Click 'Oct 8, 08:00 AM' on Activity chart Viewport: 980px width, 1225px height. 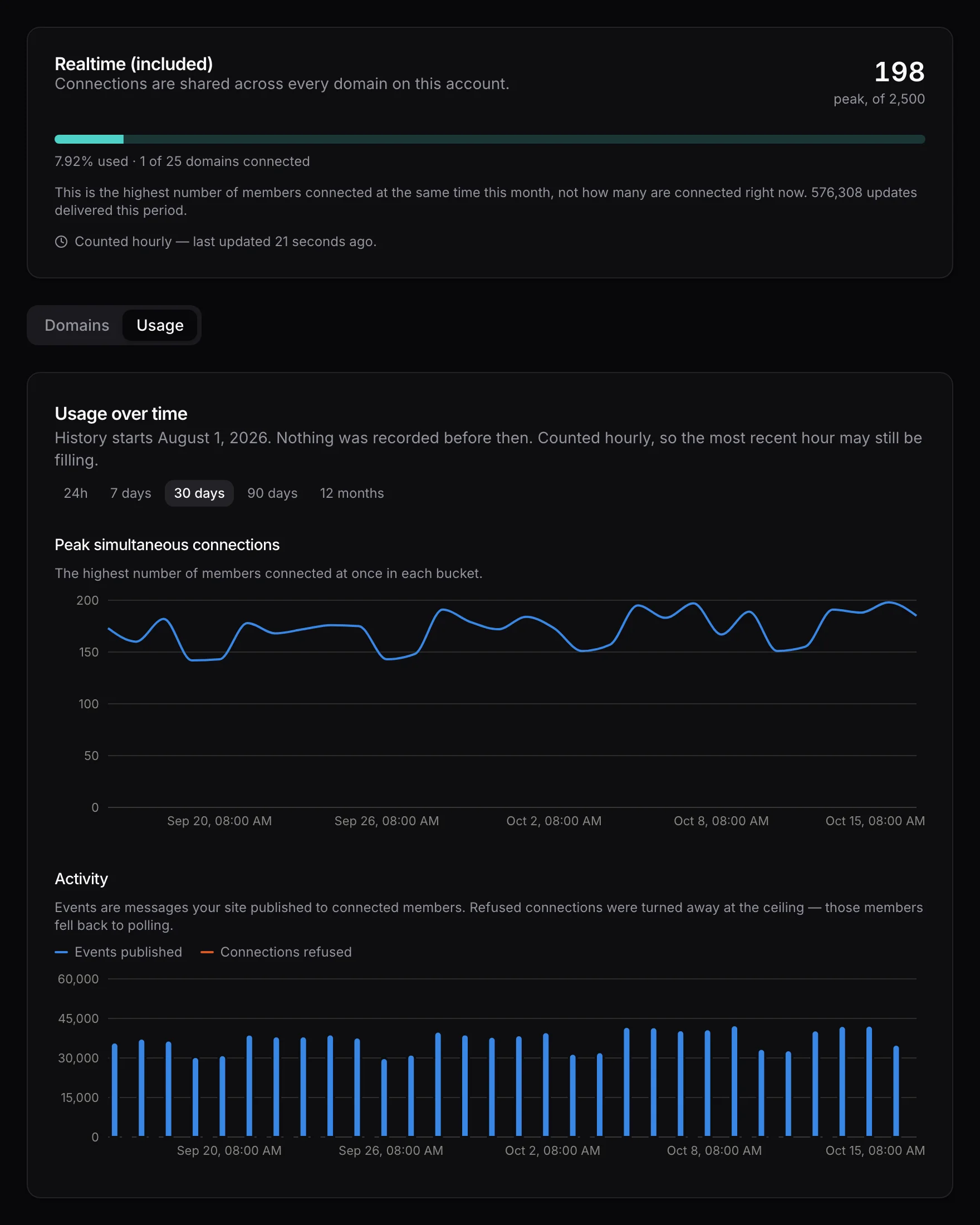[x=714, y=1150]
